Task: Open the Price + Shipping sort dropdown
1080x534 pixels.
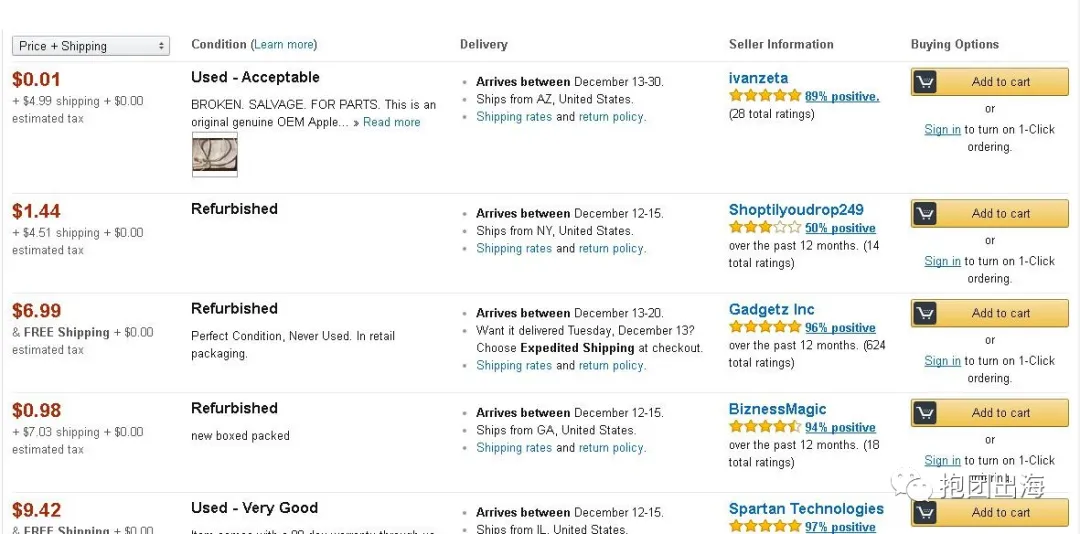Action: pos(91,46)
